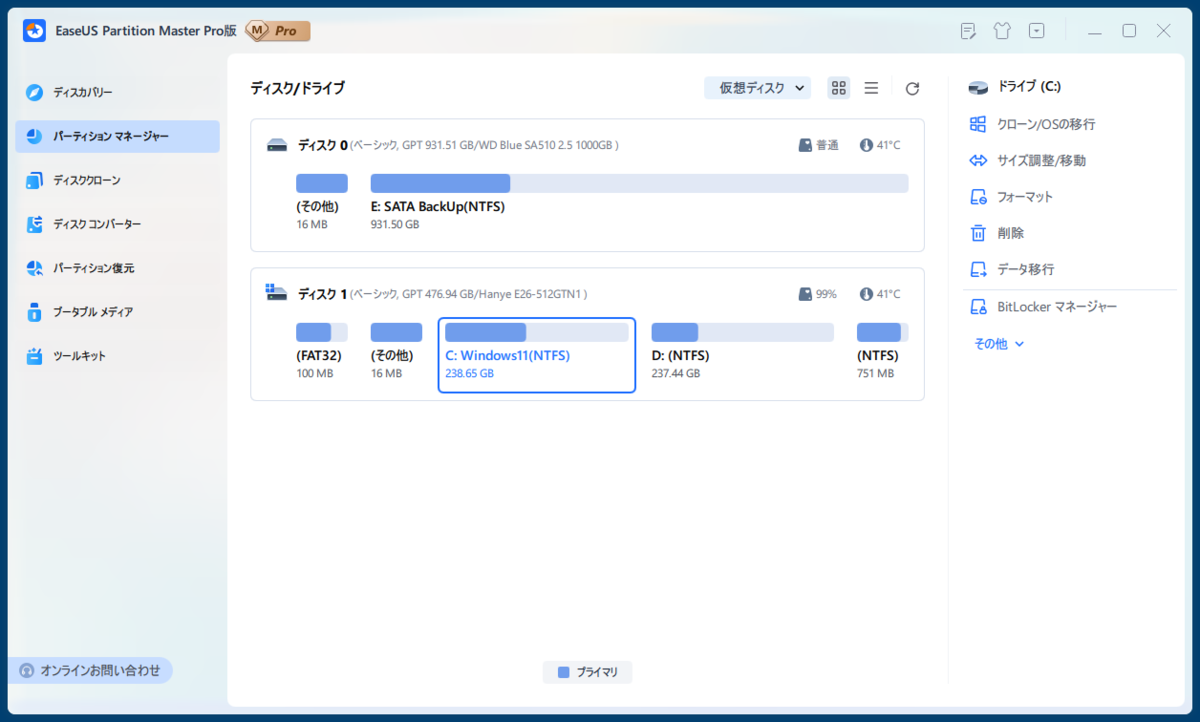
Task: Click フォーマット action
Action: click(1011, 197)
